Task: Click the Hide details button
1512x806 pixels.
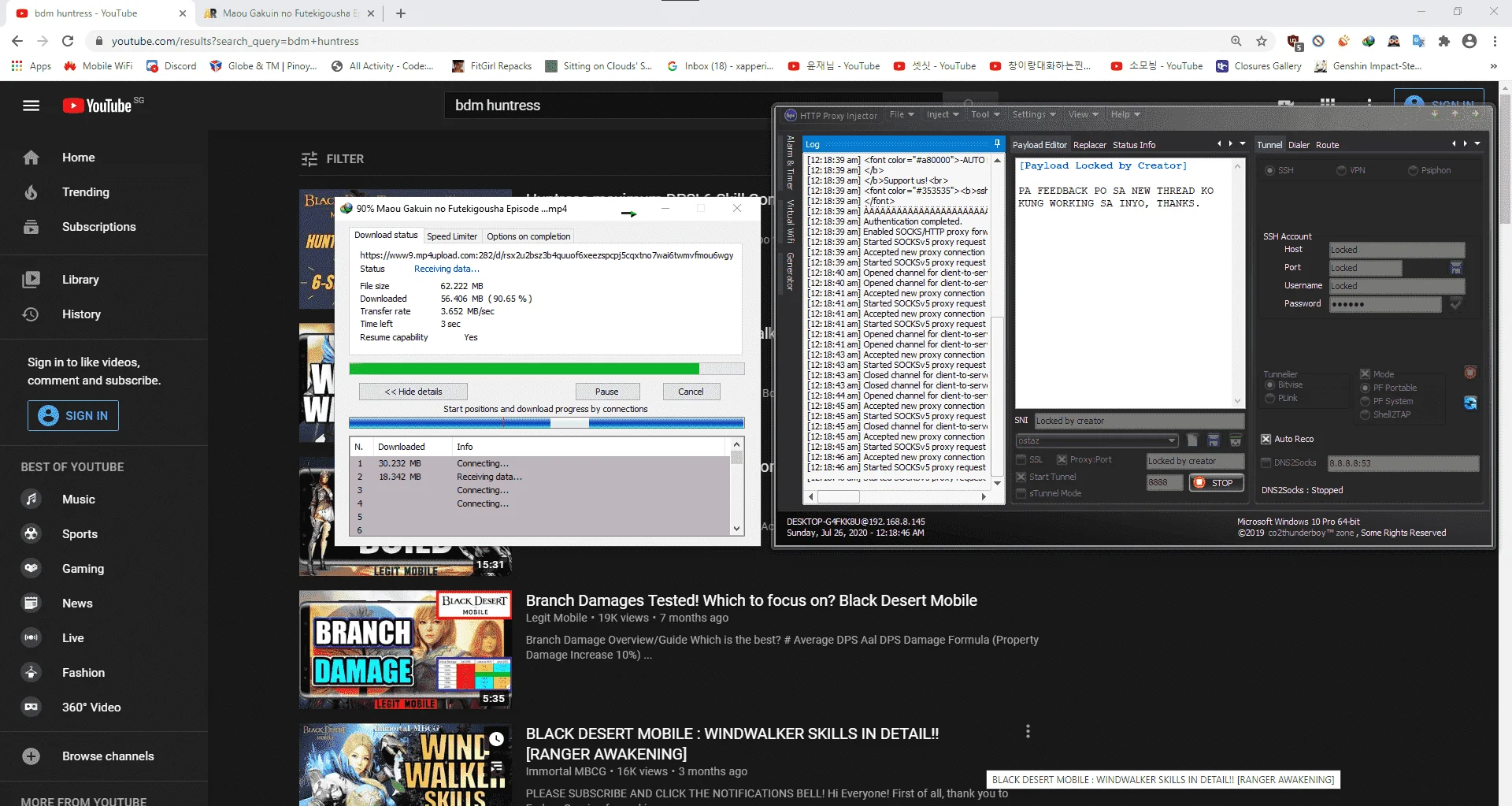Action: 413,392
